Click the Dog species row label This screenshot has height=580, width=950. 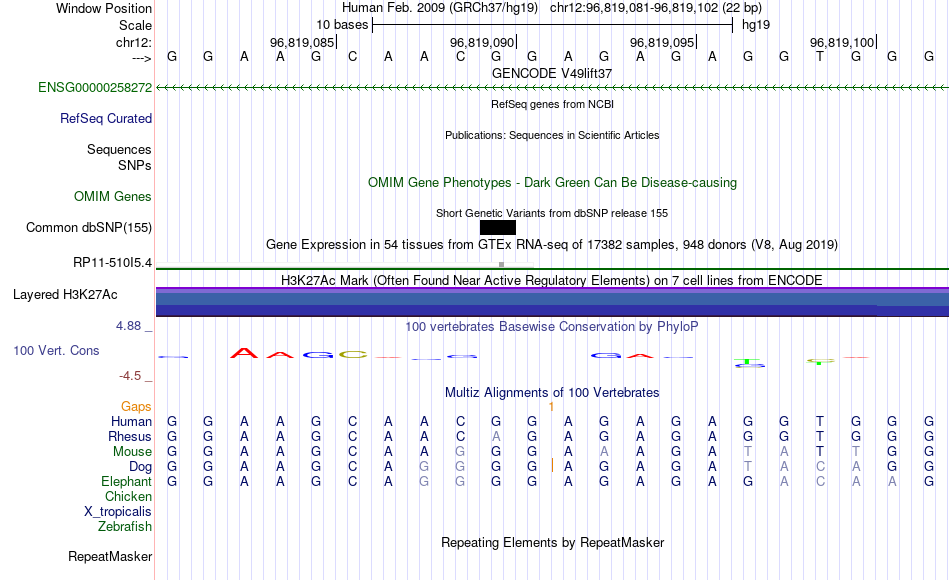click(x=141, y=467)
